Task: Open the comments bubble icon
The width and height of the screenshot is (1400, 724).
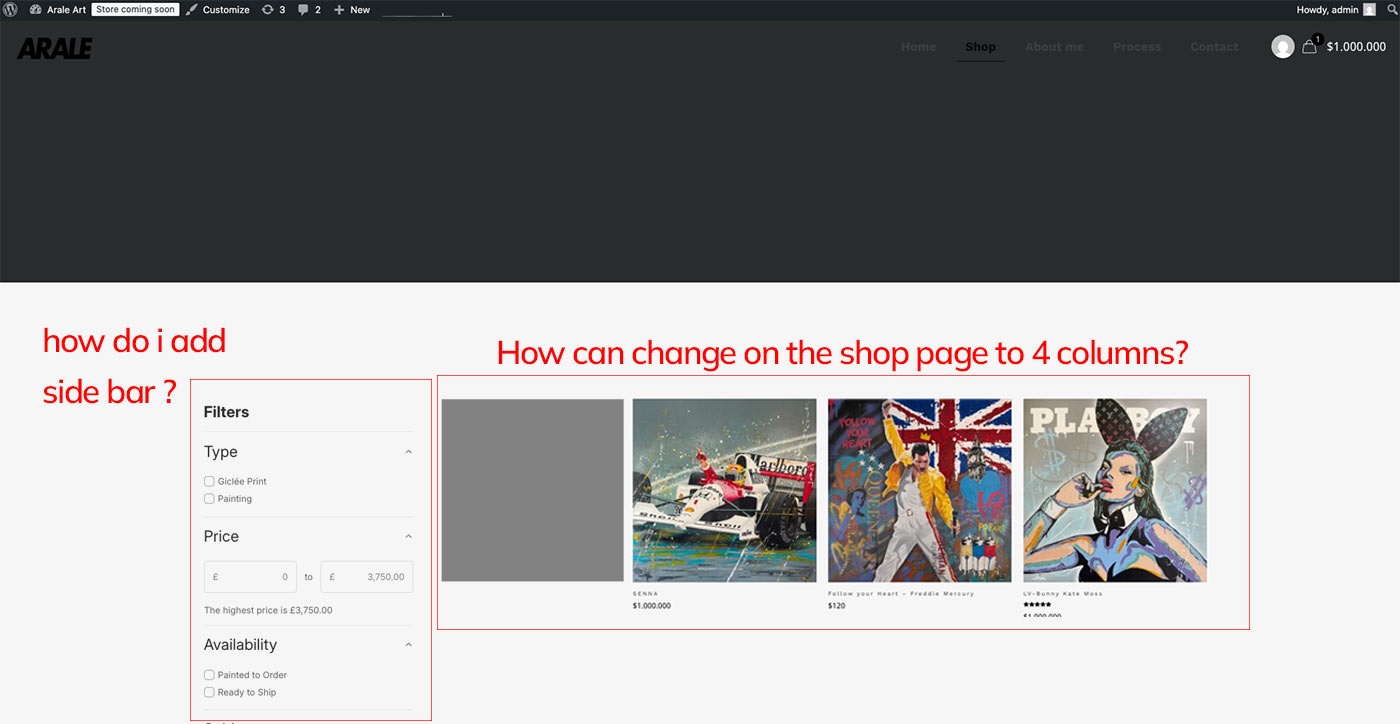Action: point(304,9)
